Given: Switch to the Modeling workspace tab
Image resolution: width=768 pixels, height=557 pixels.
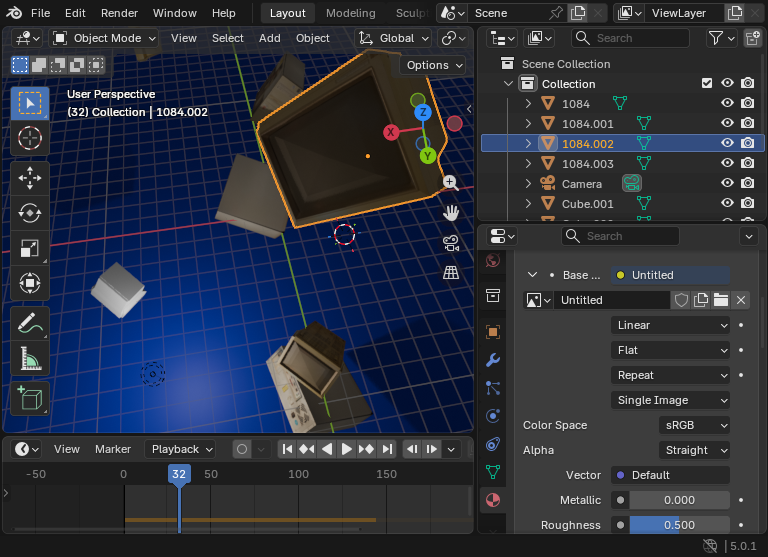Looking at the screenshot, I should (350, 13).
